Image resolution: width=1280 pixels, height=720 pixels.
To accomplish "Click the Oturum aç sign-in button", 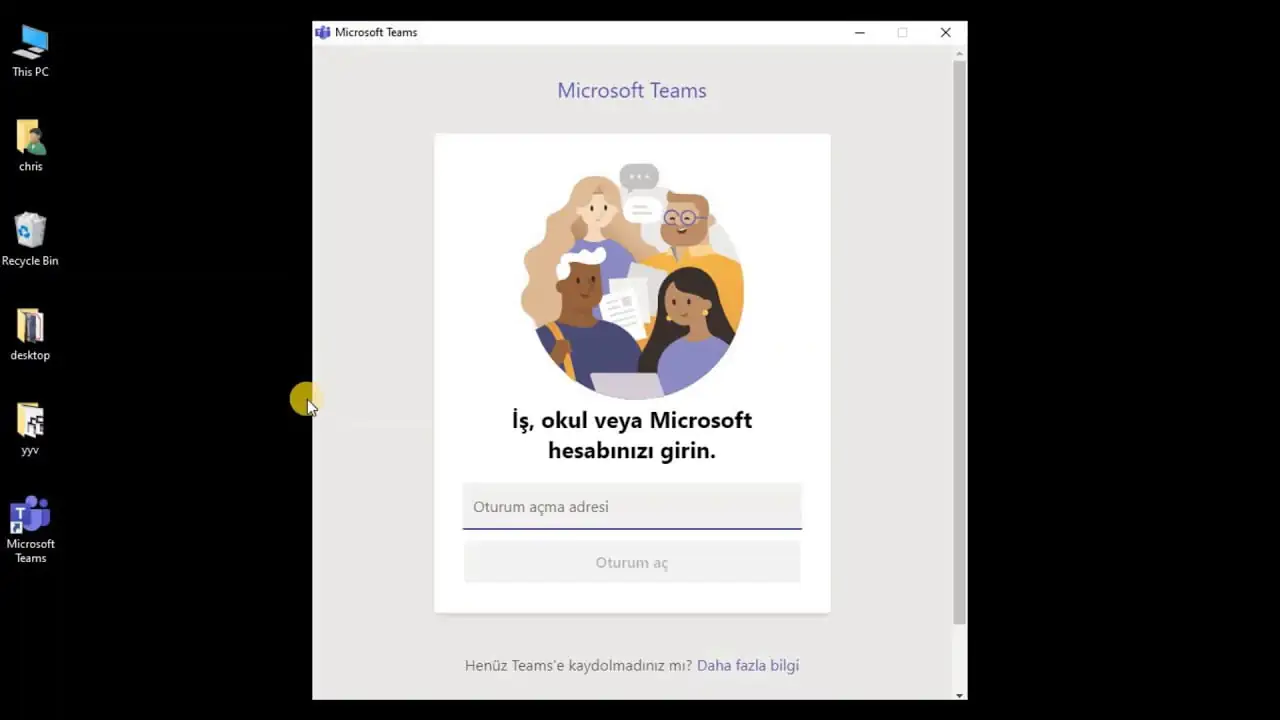I will (632, 562).
